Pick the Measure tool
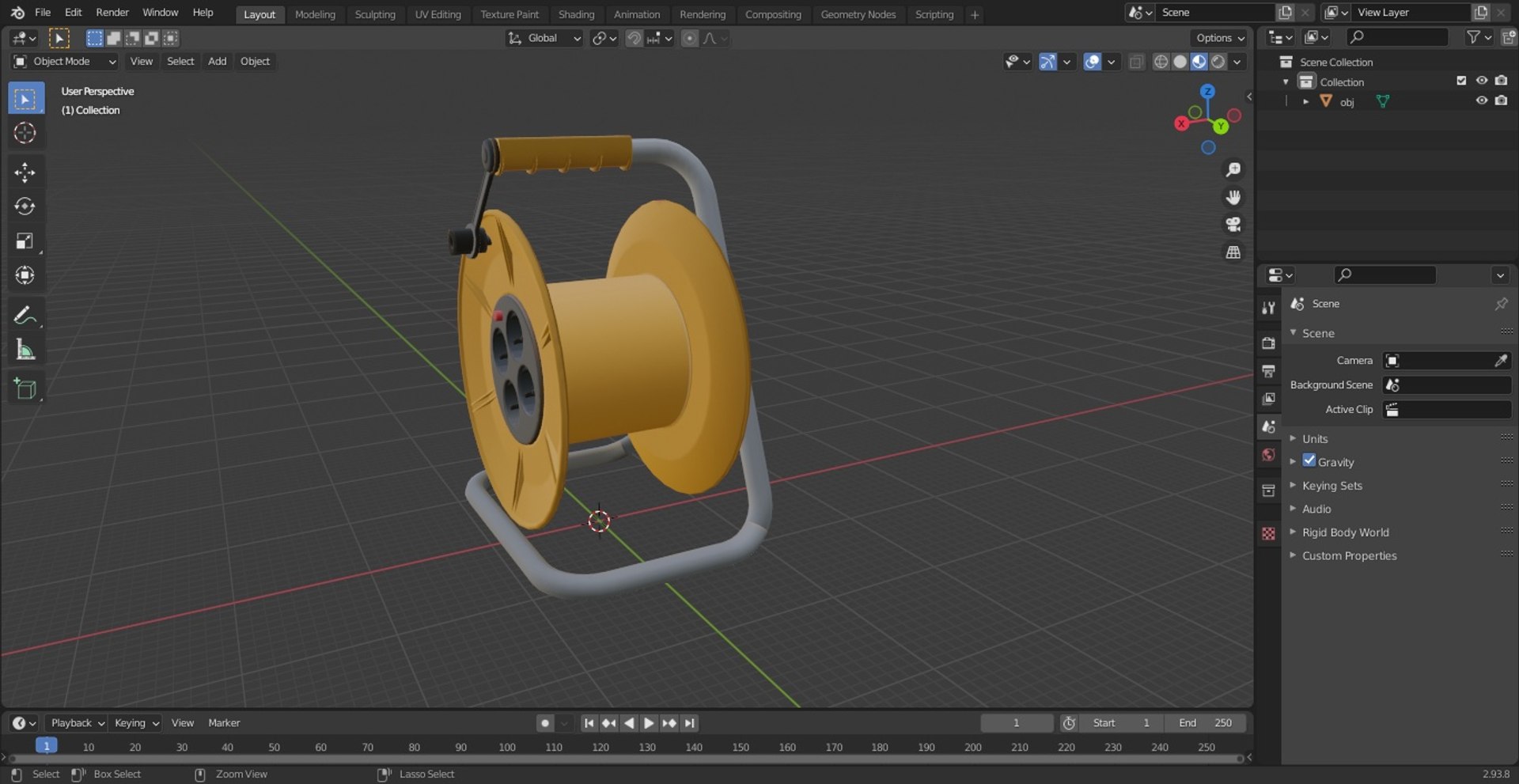The height and width of the screenshot is (784, 1519). click(25, 350)
